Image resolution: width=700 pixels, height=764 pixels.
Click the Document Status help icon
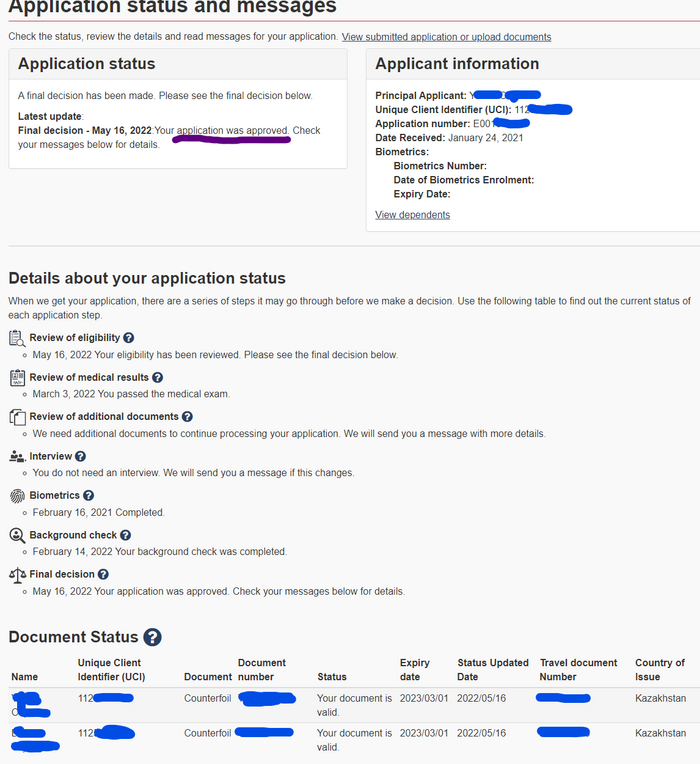(152, 637)
